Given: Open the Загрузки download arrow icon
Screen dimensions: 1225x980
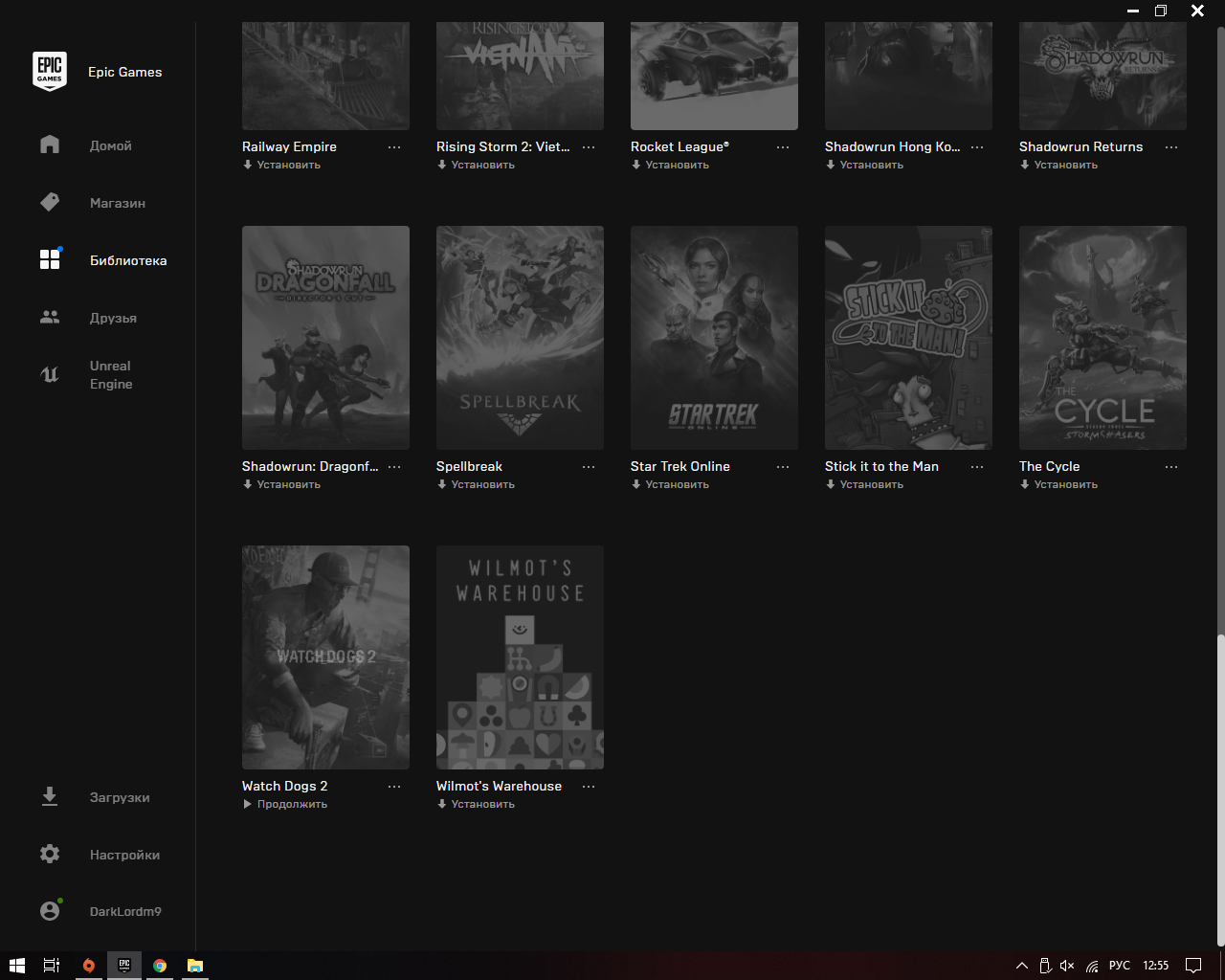Looking at the screenshot, I should (50, 796).
